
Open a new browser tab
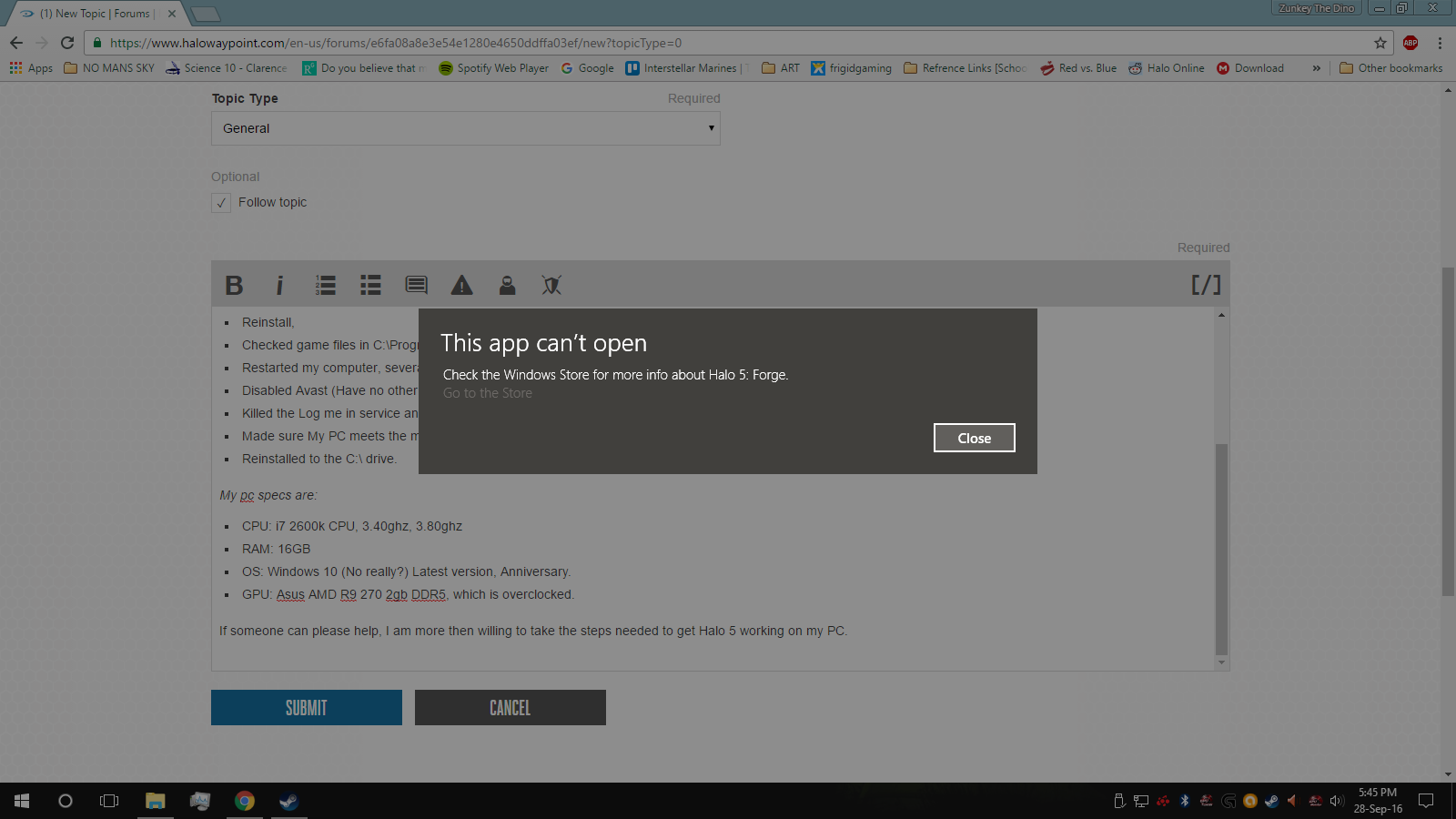click(x=205, y=14)
